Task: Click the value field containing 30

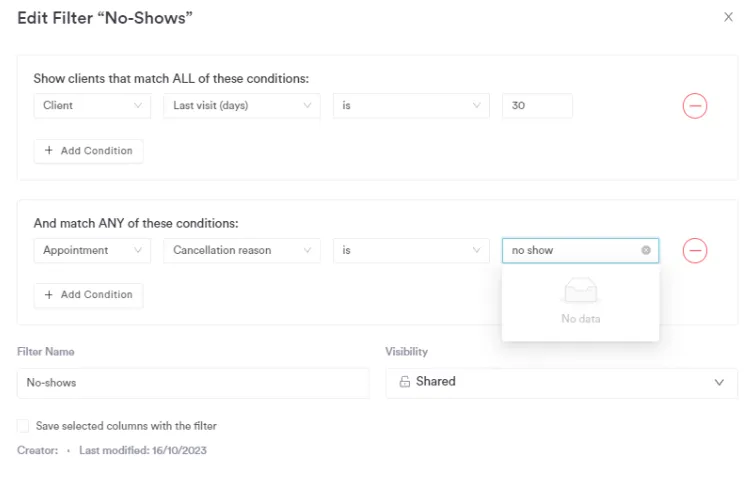Action: tap(537, 106)
